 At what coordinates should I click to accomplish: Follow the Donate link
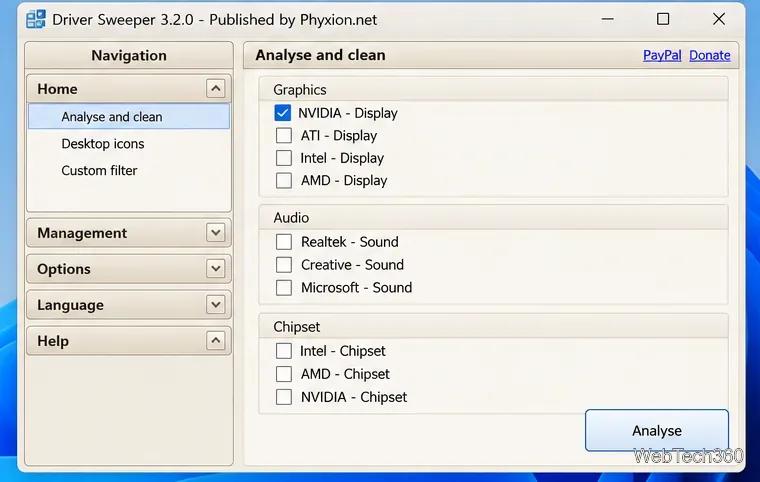710,55
